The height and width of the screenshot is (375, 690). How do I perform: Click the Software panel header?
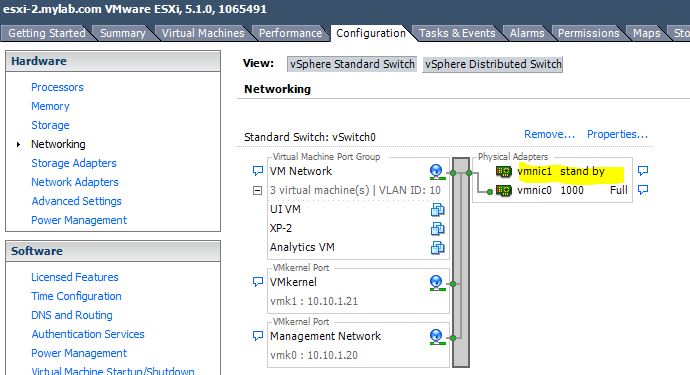tap(113, 251)
